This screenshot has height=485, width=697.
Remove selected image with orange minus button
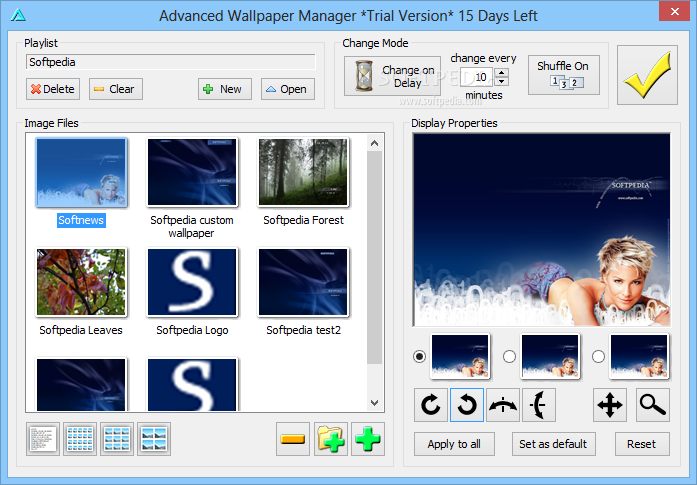[293, 439]
